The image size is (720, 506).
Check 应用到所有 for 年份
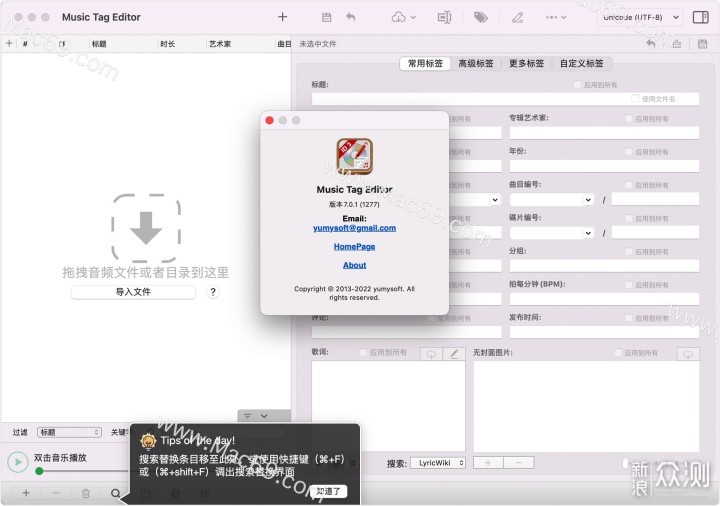[629, 152]
